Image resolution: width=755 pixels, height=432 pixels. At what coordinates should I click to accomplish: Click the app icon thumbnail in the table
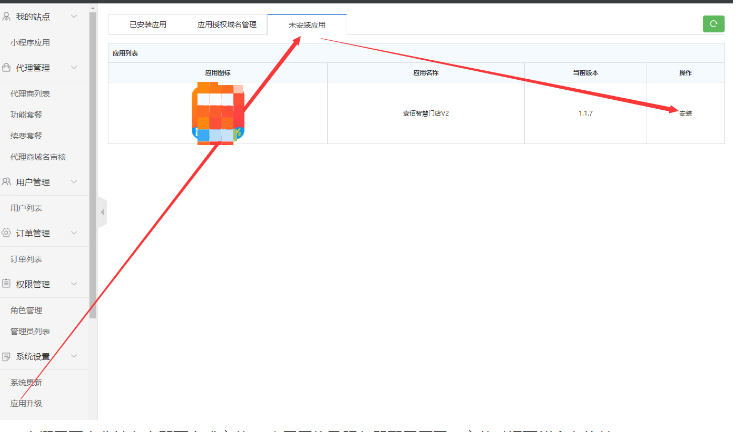218,113
